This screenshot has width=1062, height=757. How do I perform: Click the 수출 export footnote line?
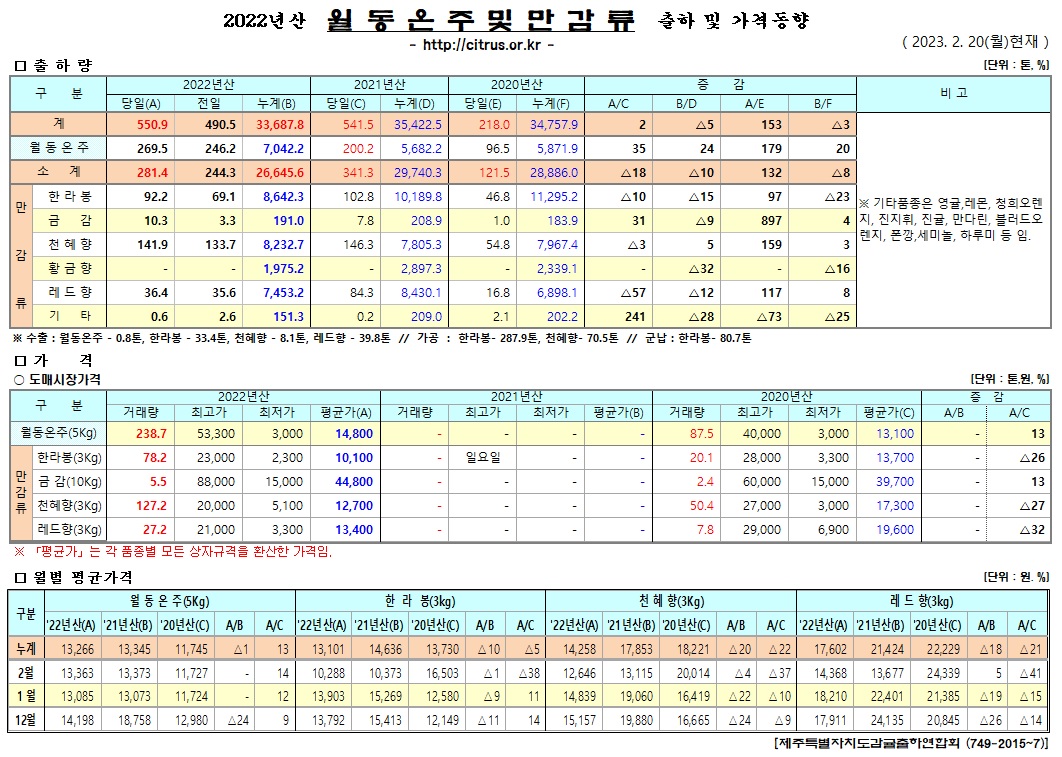380,339
